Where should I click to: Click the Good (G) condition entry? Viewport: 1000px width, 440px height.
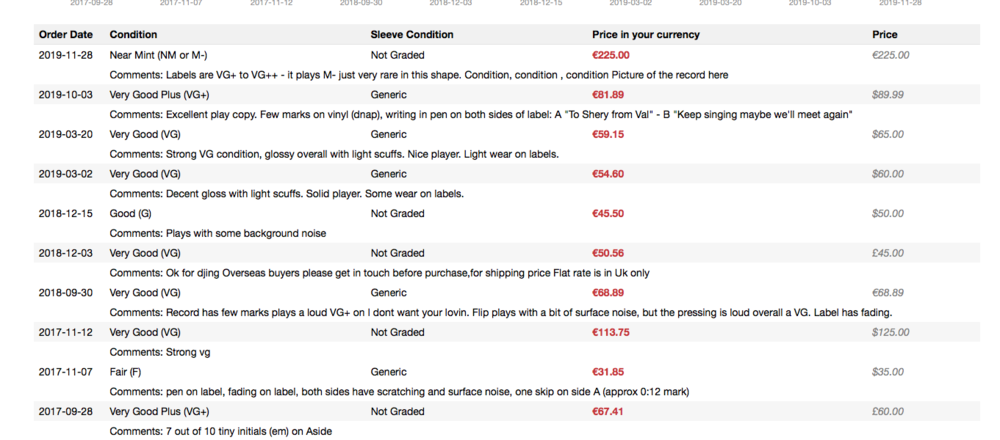pyautogui.click(x=130, y=214)
